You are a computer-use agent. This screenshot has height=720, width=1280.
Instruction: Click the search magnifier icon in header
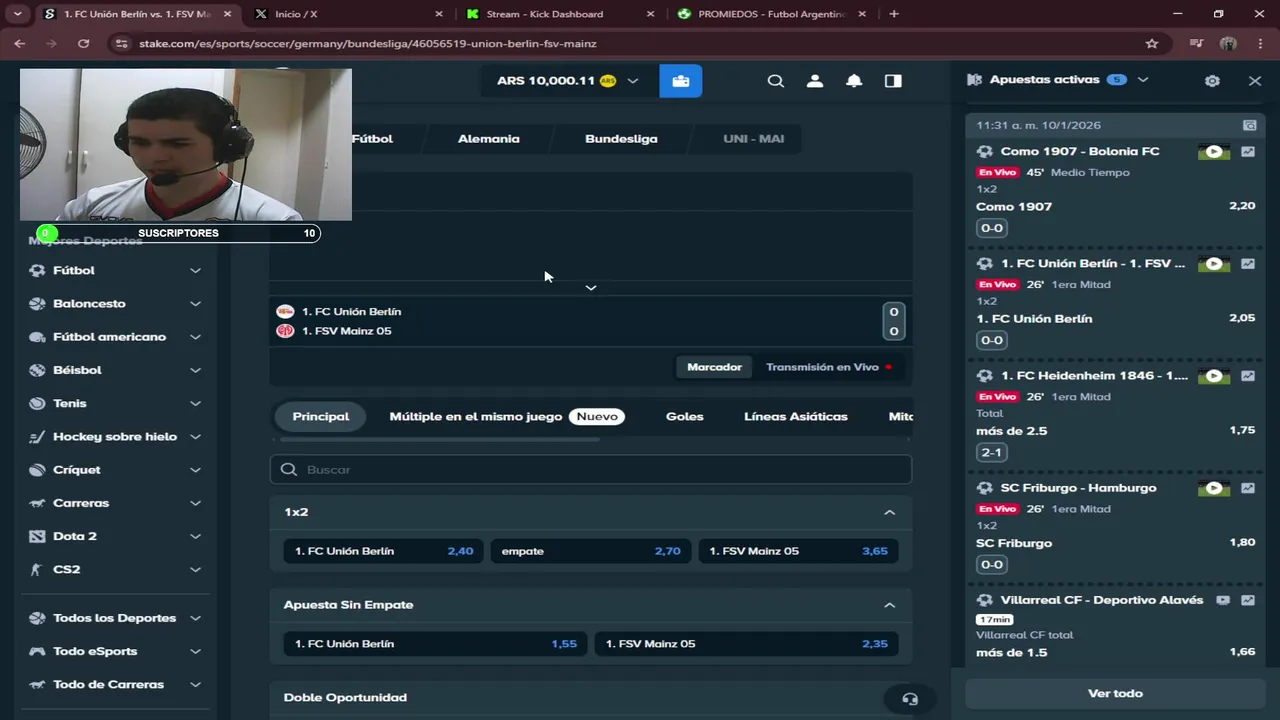coord(776,81)
